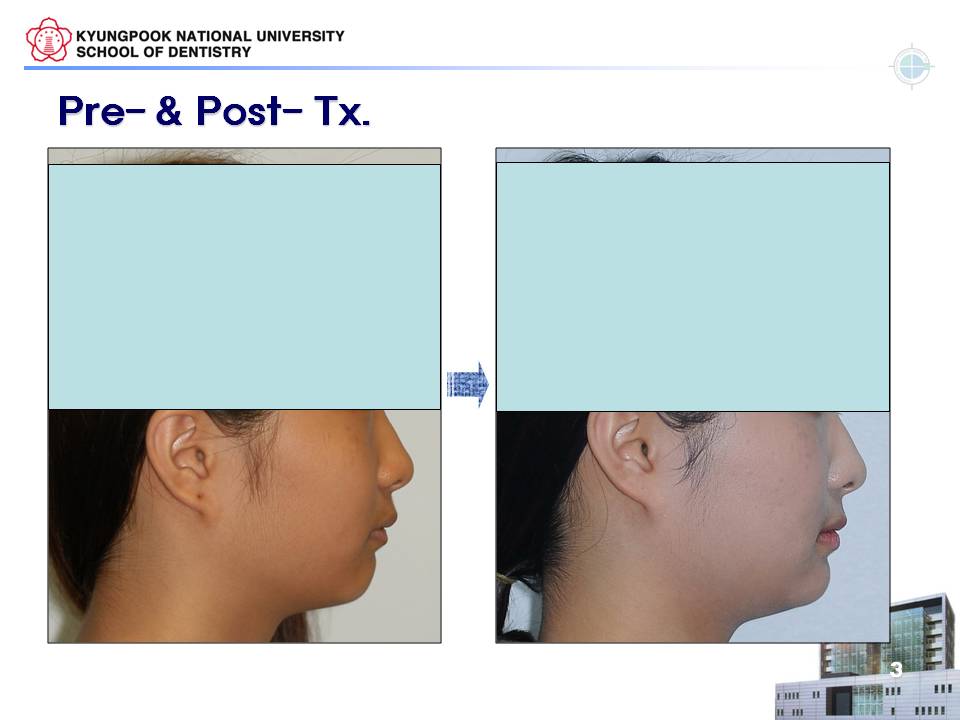960x720 pixels.
Task: Click the slide number 3
Action: (x=896, y=670)
